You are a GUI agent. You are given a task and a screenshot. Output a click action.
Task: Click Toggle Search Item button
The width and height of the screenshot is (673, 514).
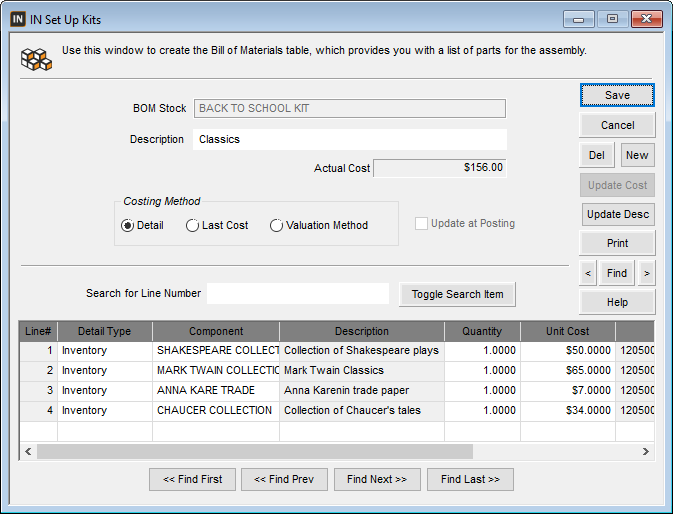coord(457,294)
